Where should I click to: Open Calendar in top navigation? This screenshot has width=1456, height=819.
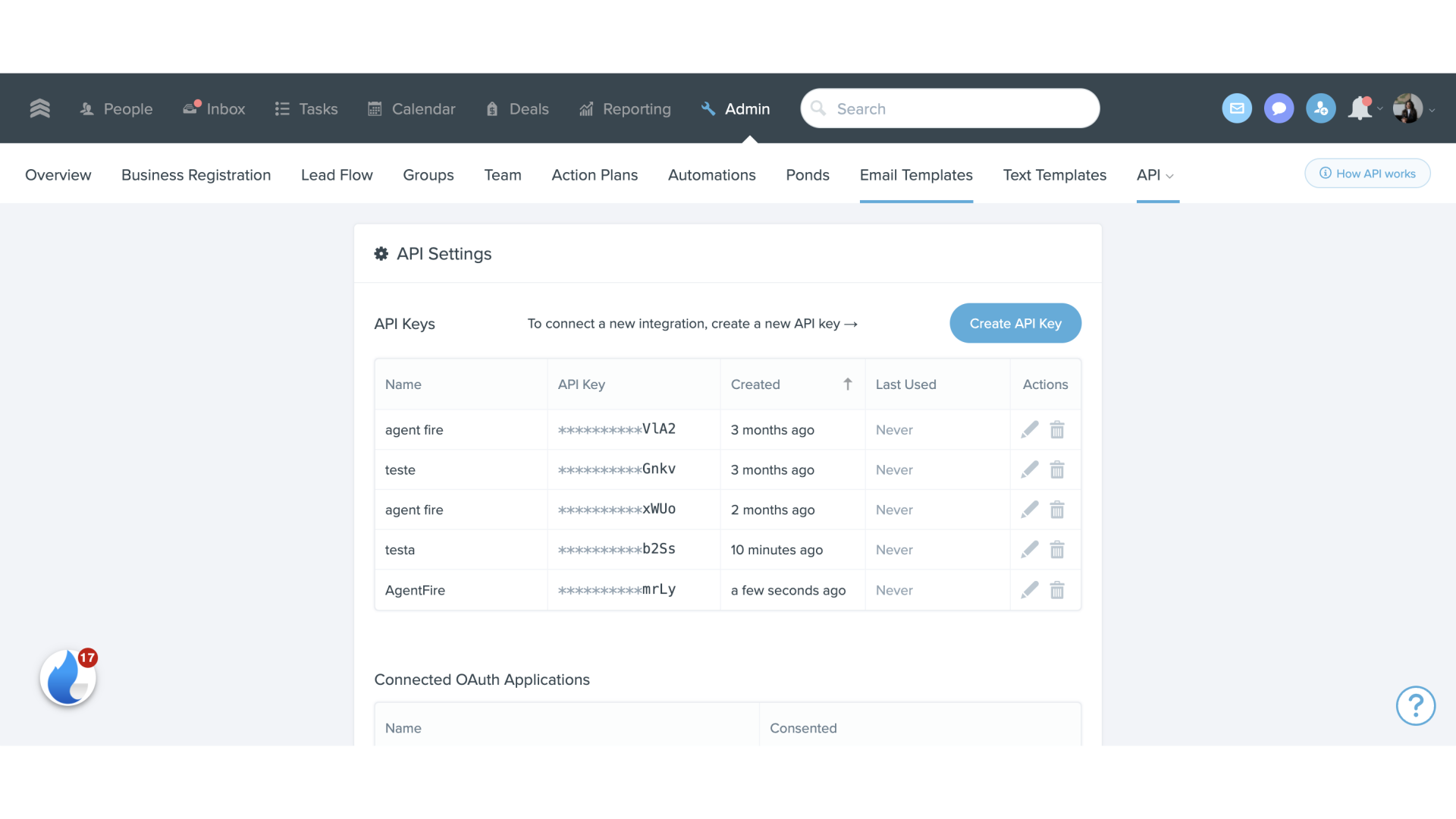[x=412, y=108]
